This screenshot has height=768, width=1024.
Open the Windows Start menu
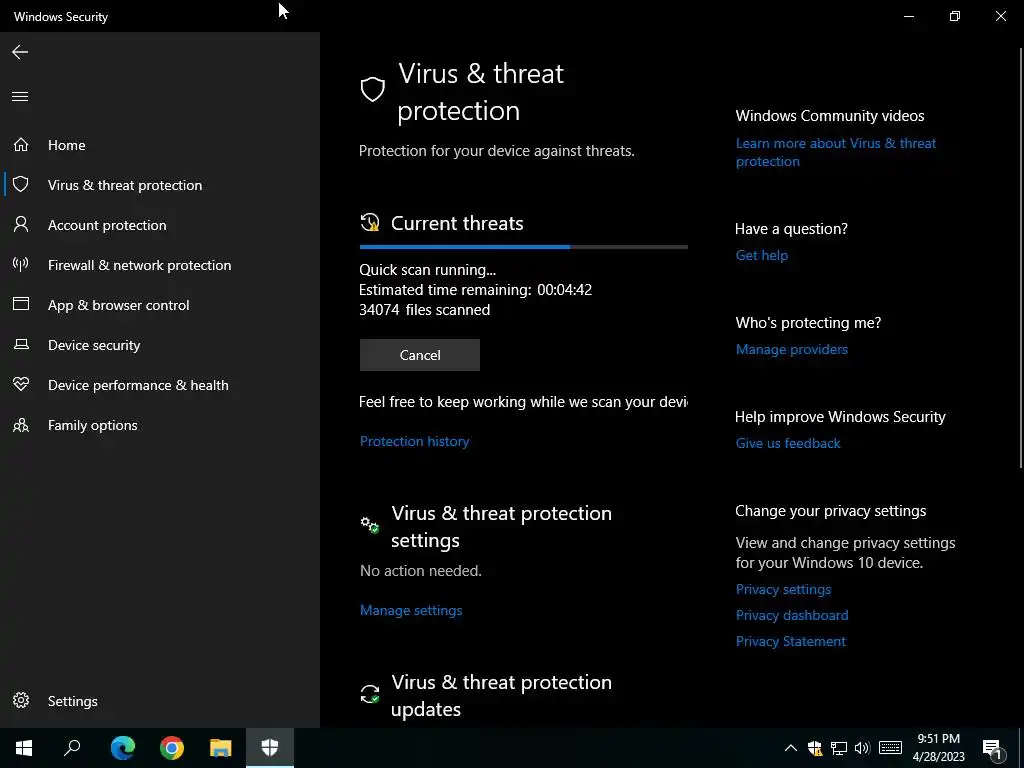pyautogui.click(x=24, y=748)
